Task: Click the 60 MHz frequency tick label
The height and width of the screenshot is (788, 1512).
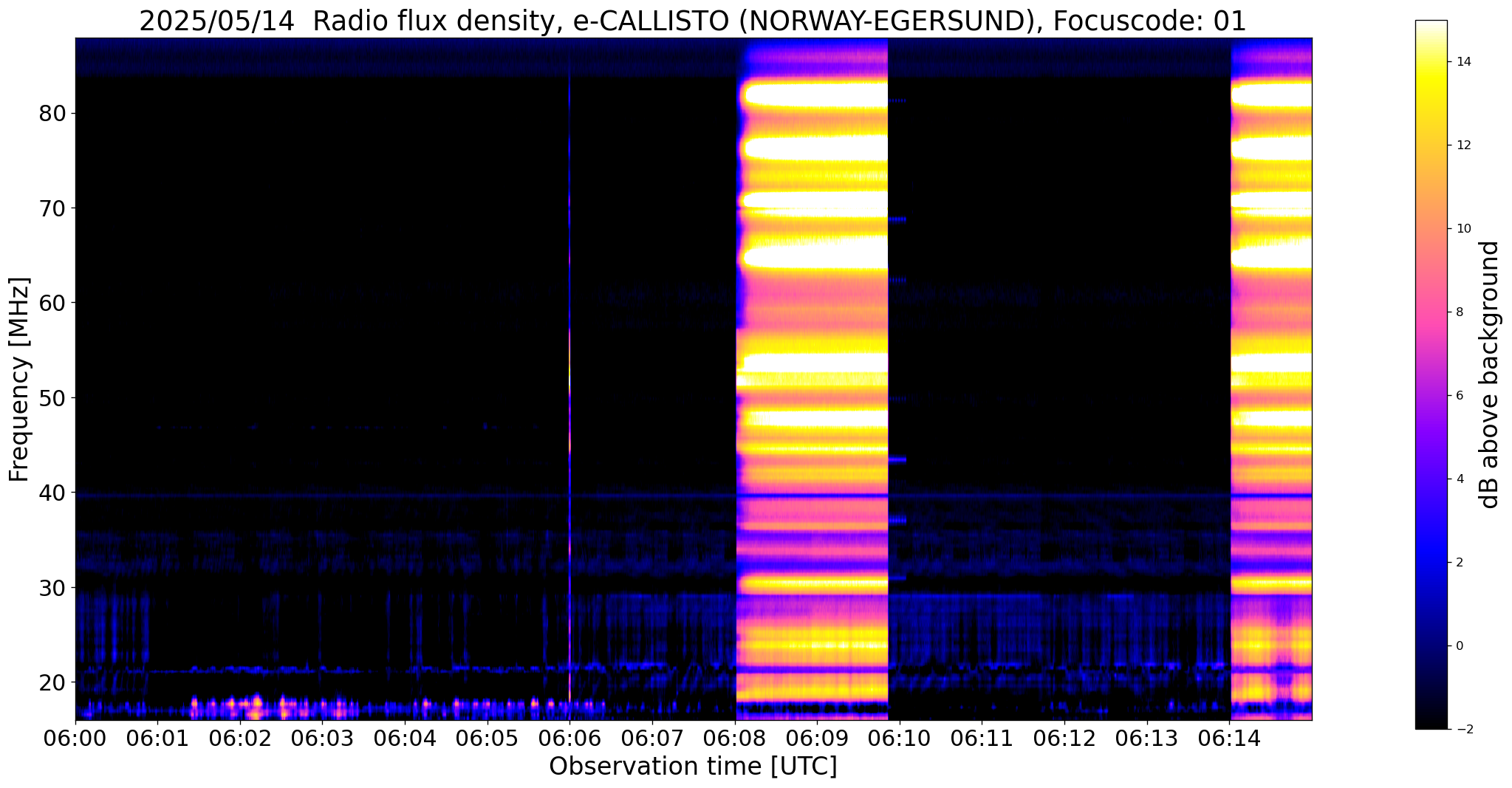Action: pyautogui.click(x=53, y=303)
